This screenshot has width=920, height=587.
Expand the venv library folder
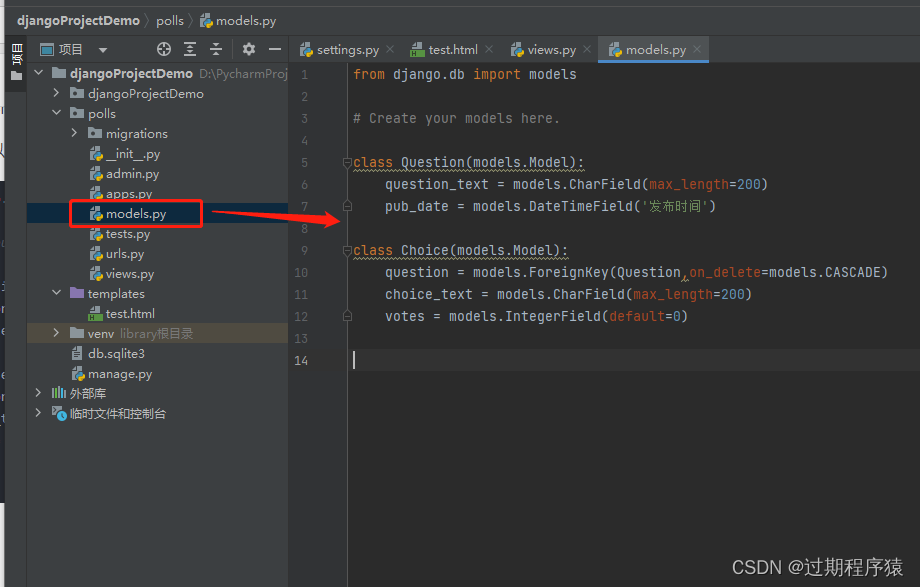click(56, 333)
